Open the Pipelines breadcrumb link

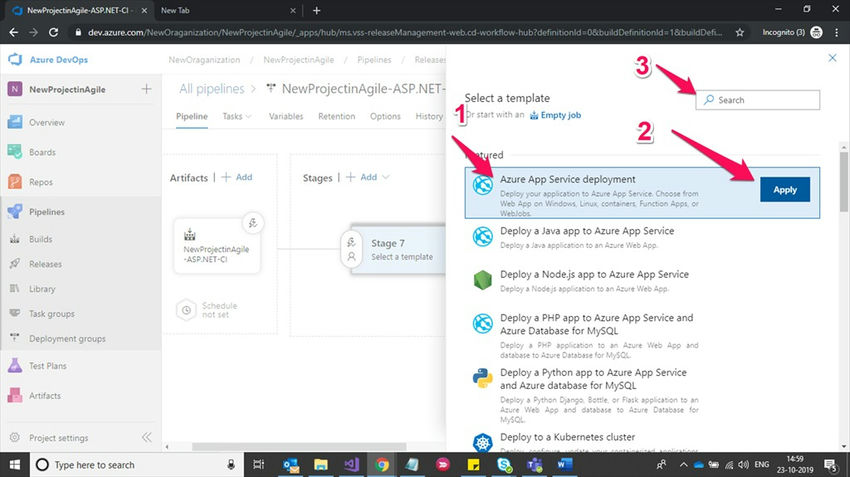coord(374,60)
